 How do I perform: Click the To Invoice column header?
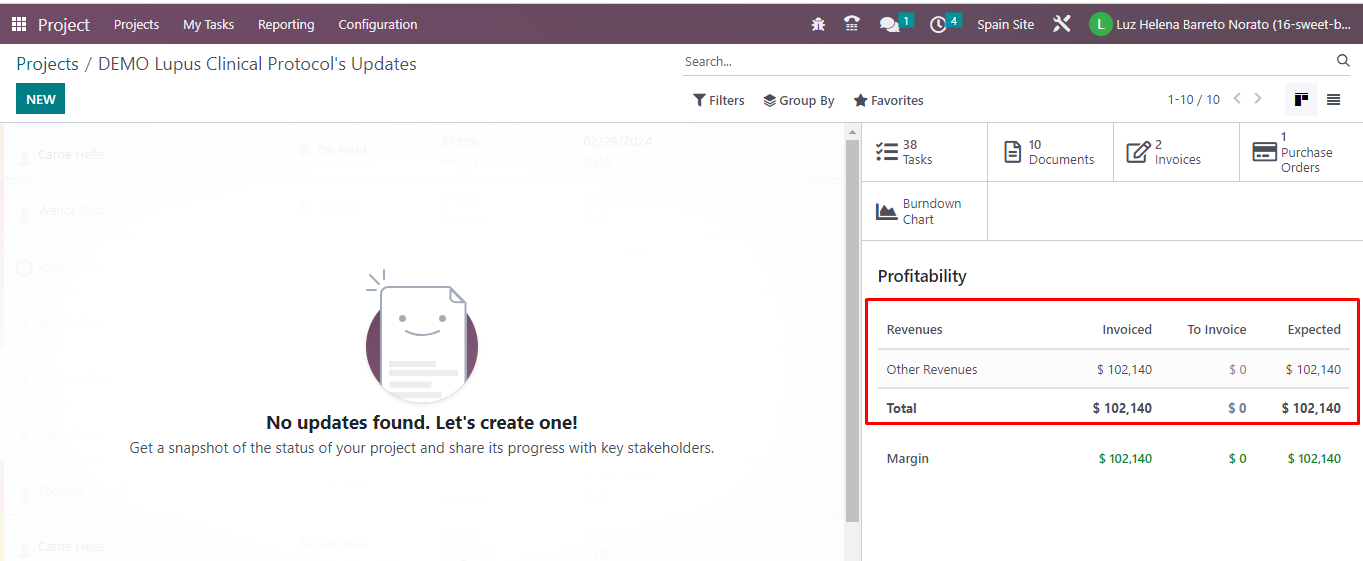(x=1217, y=329)
